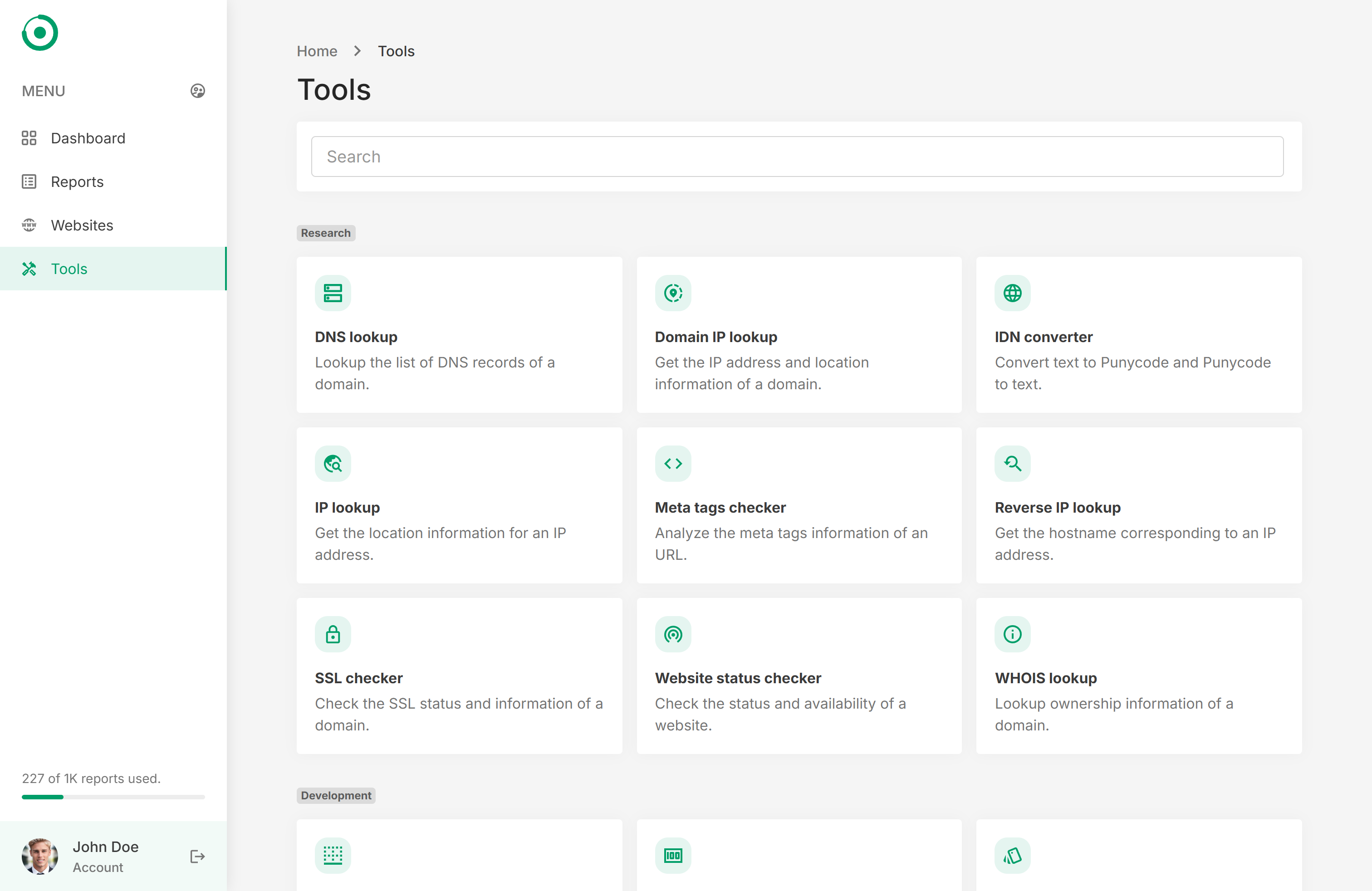Click the Reverse IP lookup magnifier icon
1372x891 pixels.
click(1012, 463)
